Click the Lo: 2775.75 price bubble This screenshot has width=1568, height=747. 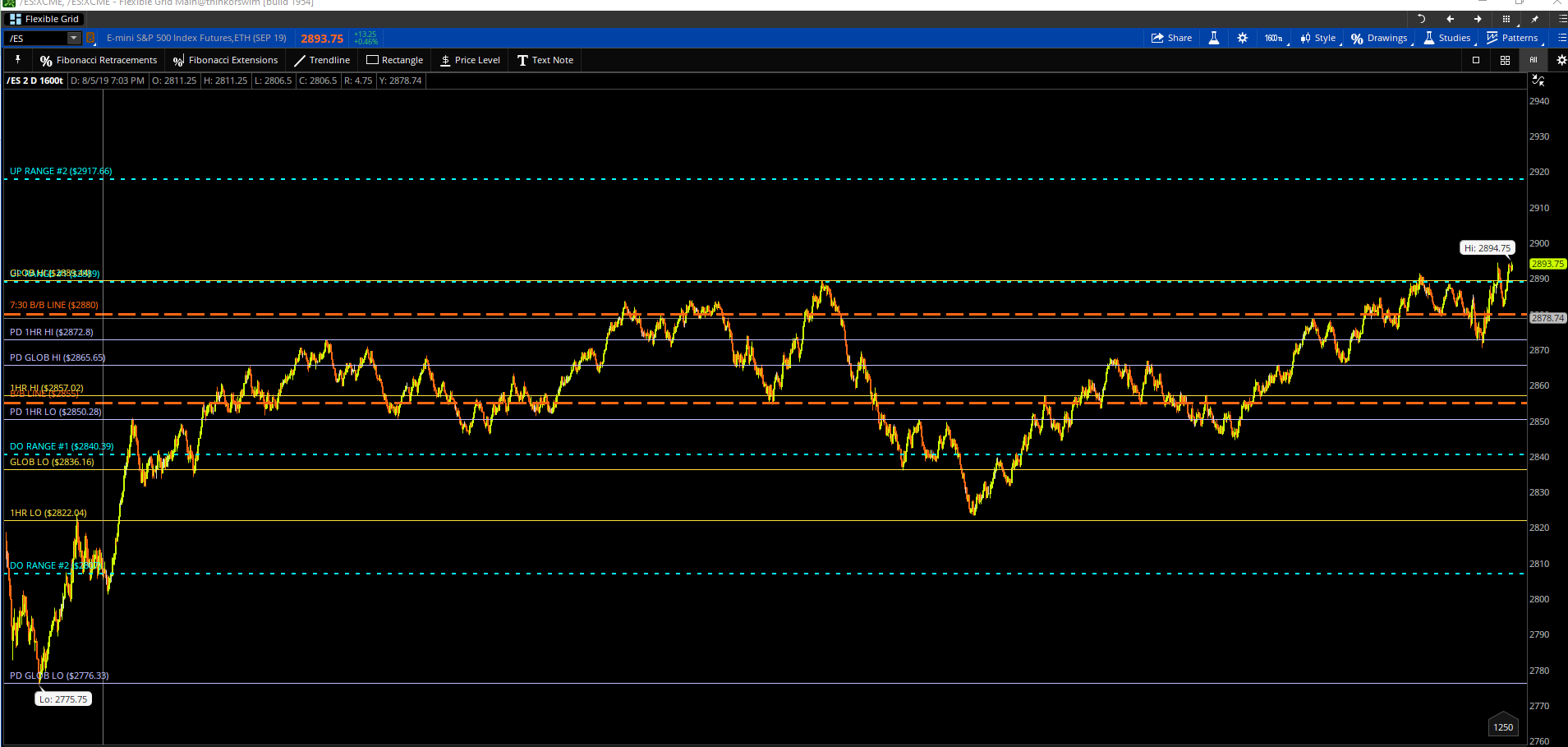(x=63, y=699)
